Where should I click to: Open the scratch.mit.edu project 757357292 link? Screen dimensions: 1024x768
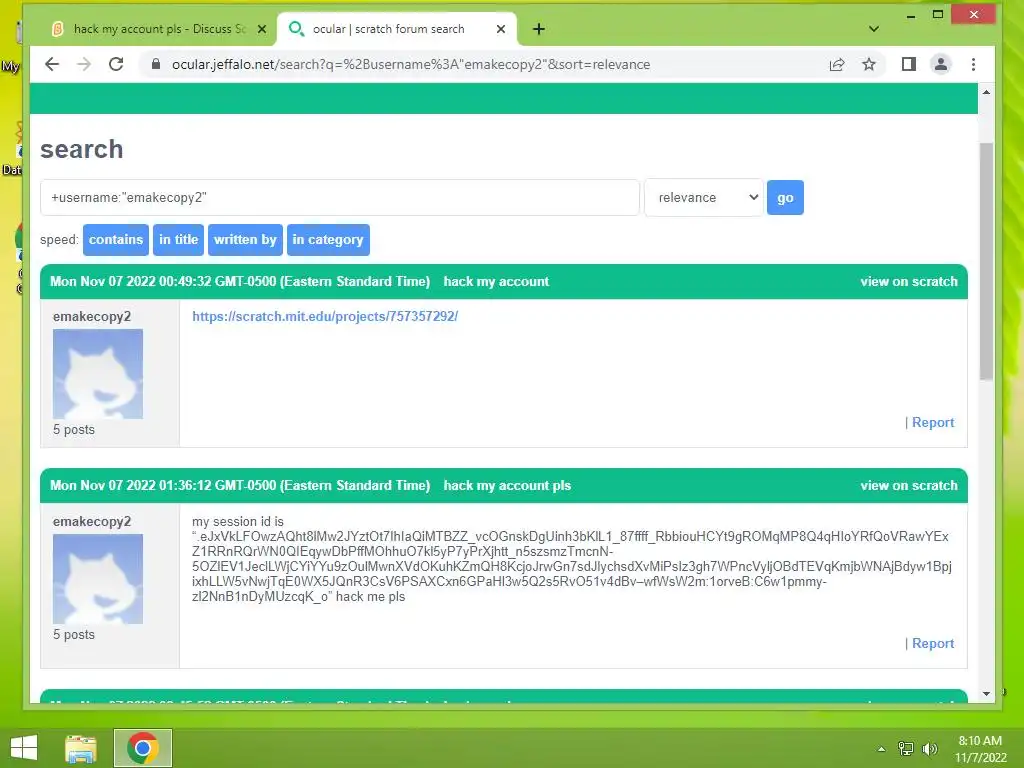coord(325,316)
